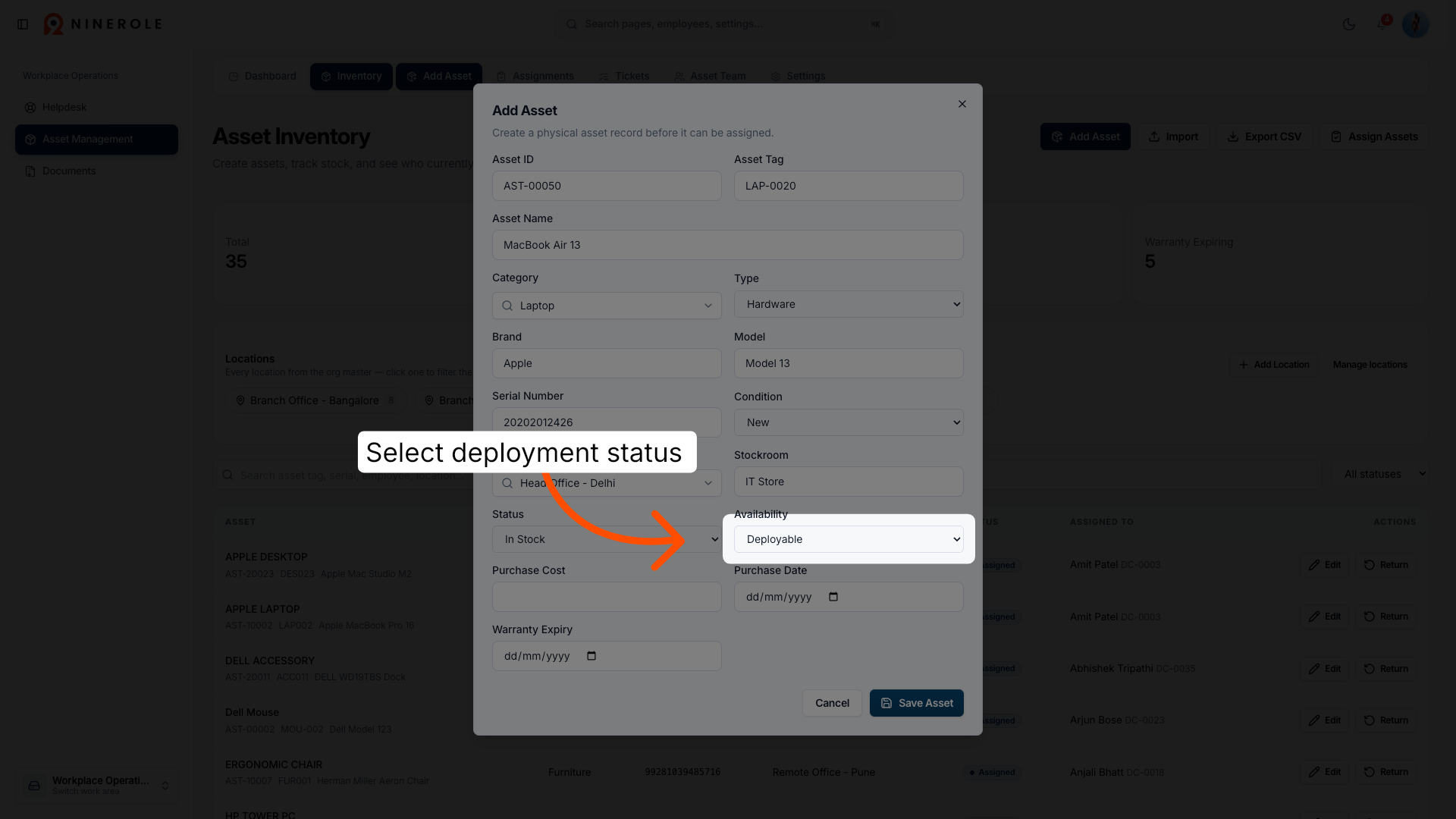
Task: Close the Add Asset dialog
Action: click(x=962, y=104)
